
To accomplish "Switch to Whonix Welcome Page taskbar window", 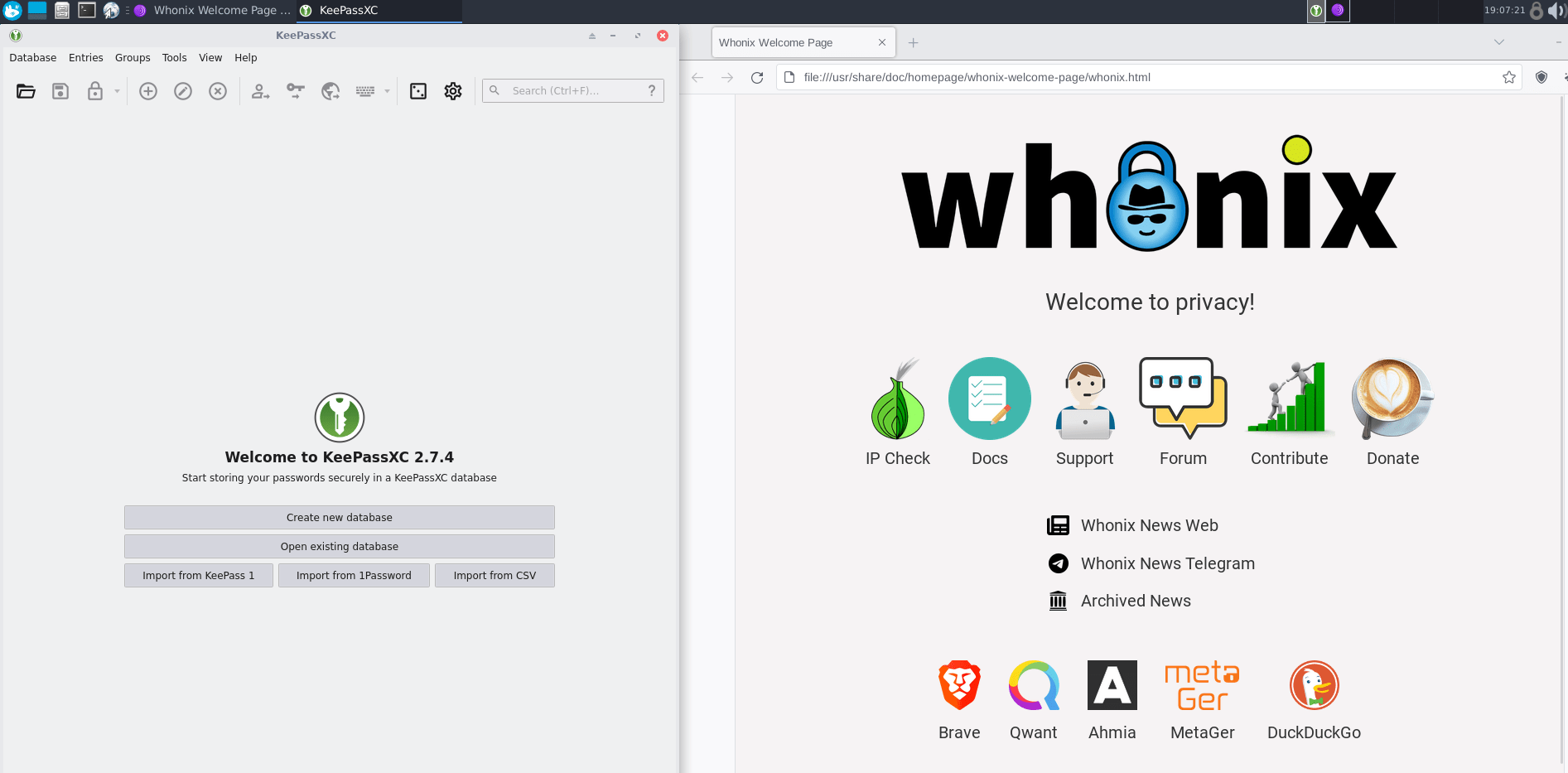I will [x=212, y=10].
